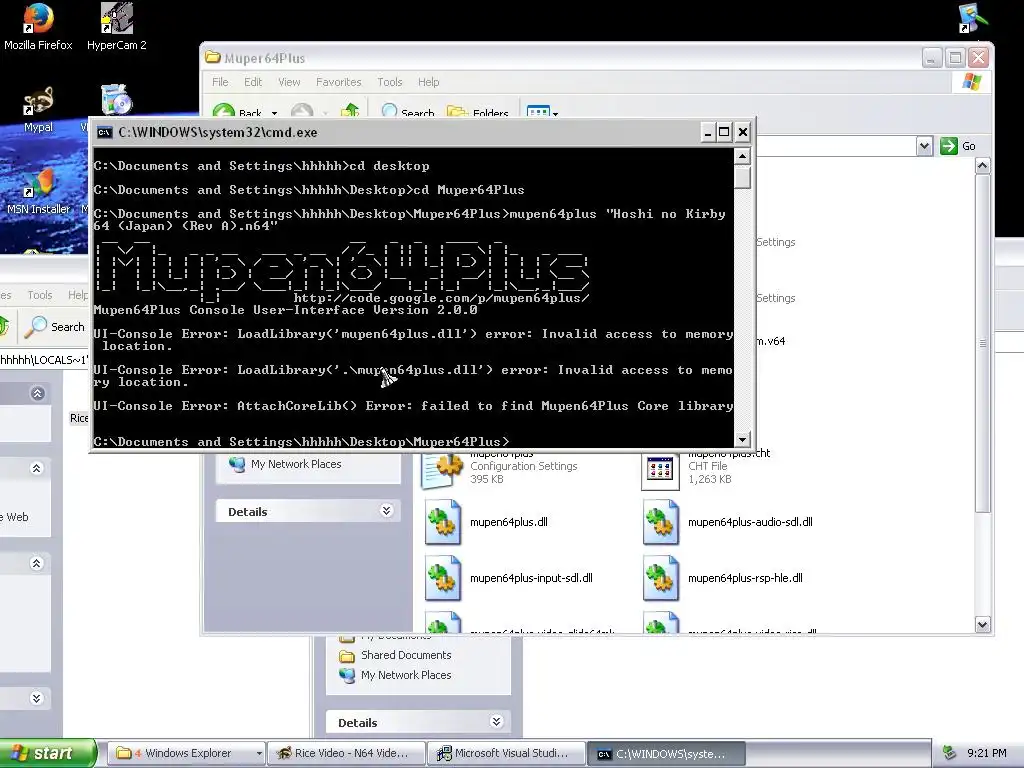Click the cmd.exe title bar system icon
Screen dimensions: 1024x768
104,133
